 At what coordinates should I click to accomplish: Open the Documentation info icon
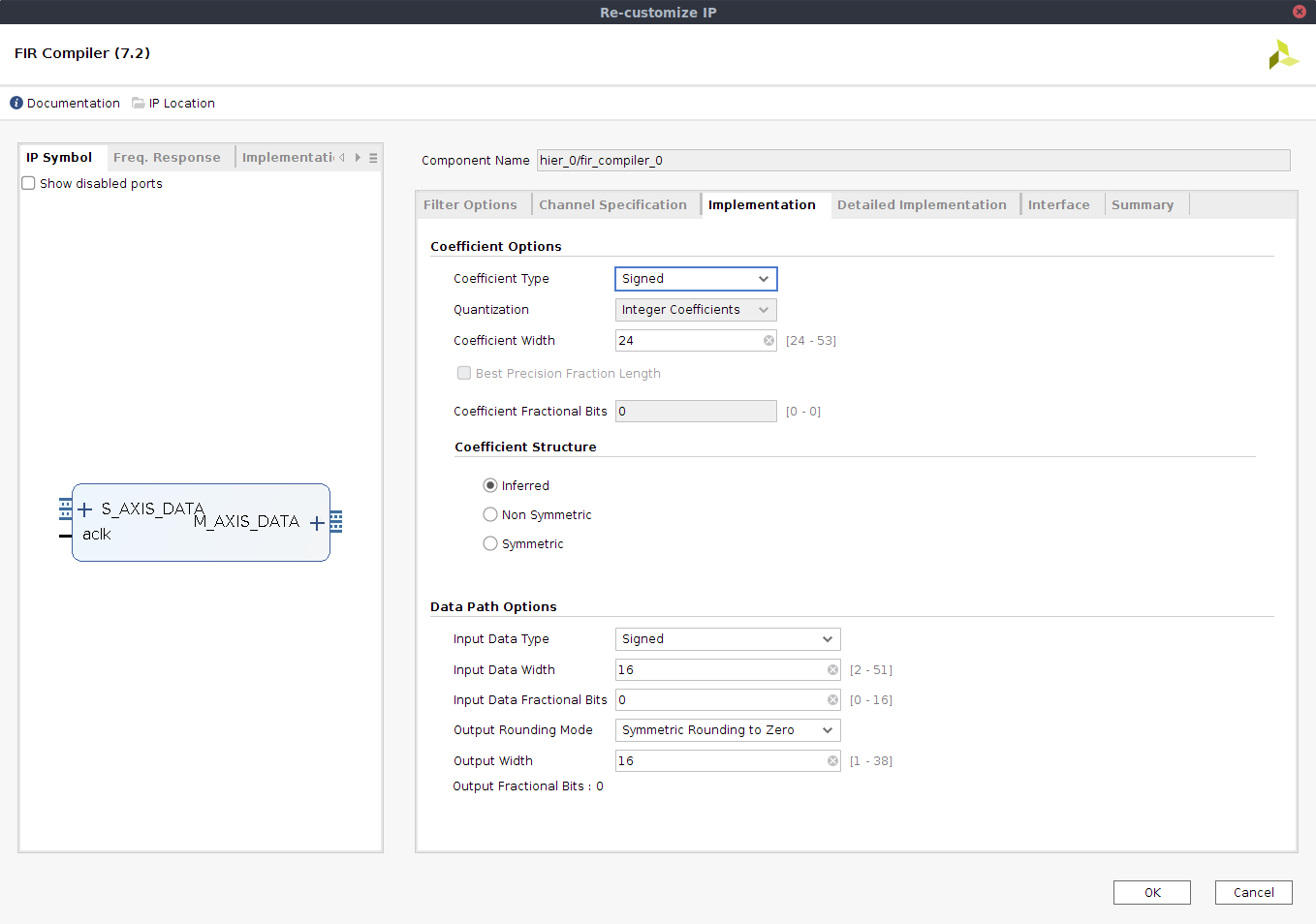coord(16,103)
